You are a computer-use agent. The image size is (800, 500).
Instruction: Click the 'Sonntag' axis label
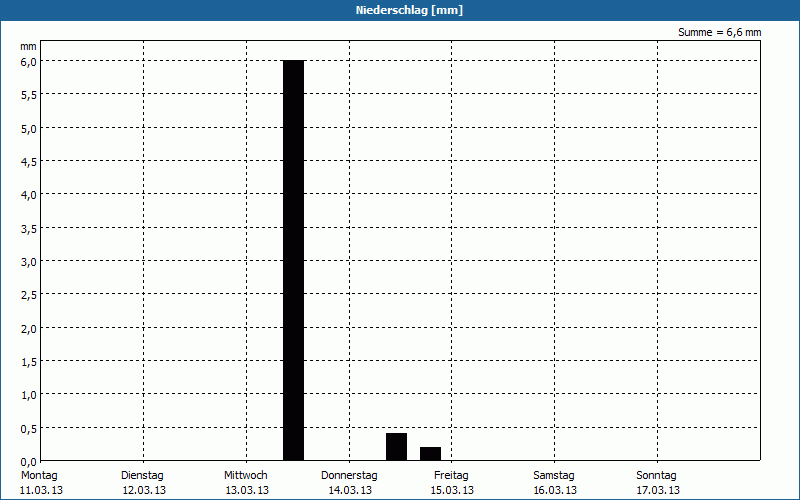tap(657, 476)
